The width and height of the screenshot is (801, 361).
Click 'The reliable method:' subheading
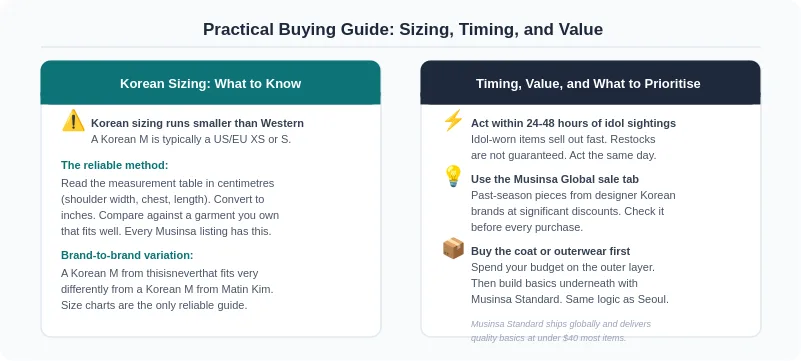pyautogui.click(x=114, y=165)
